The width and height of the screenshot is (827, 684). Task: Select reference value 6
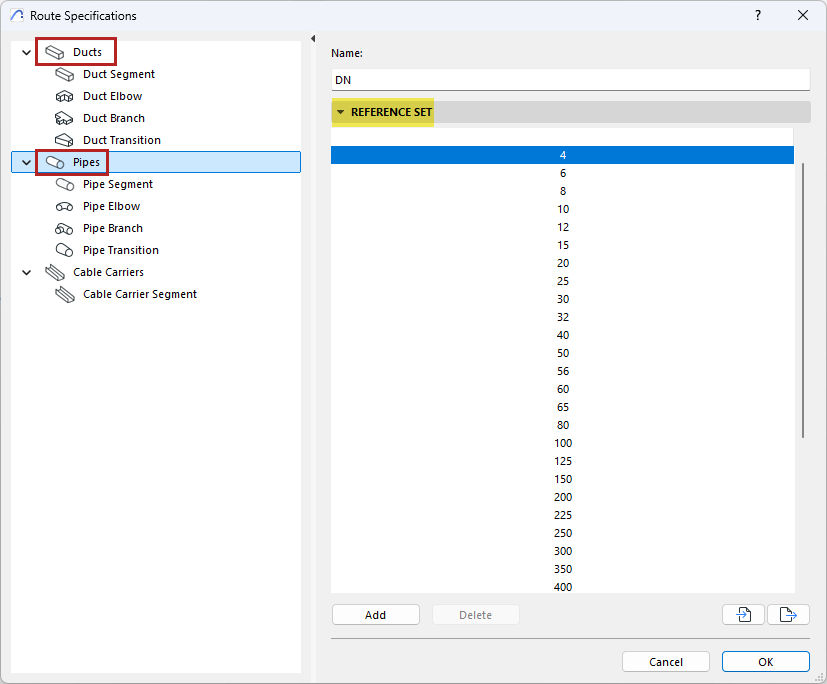click(x=562, y=173)
